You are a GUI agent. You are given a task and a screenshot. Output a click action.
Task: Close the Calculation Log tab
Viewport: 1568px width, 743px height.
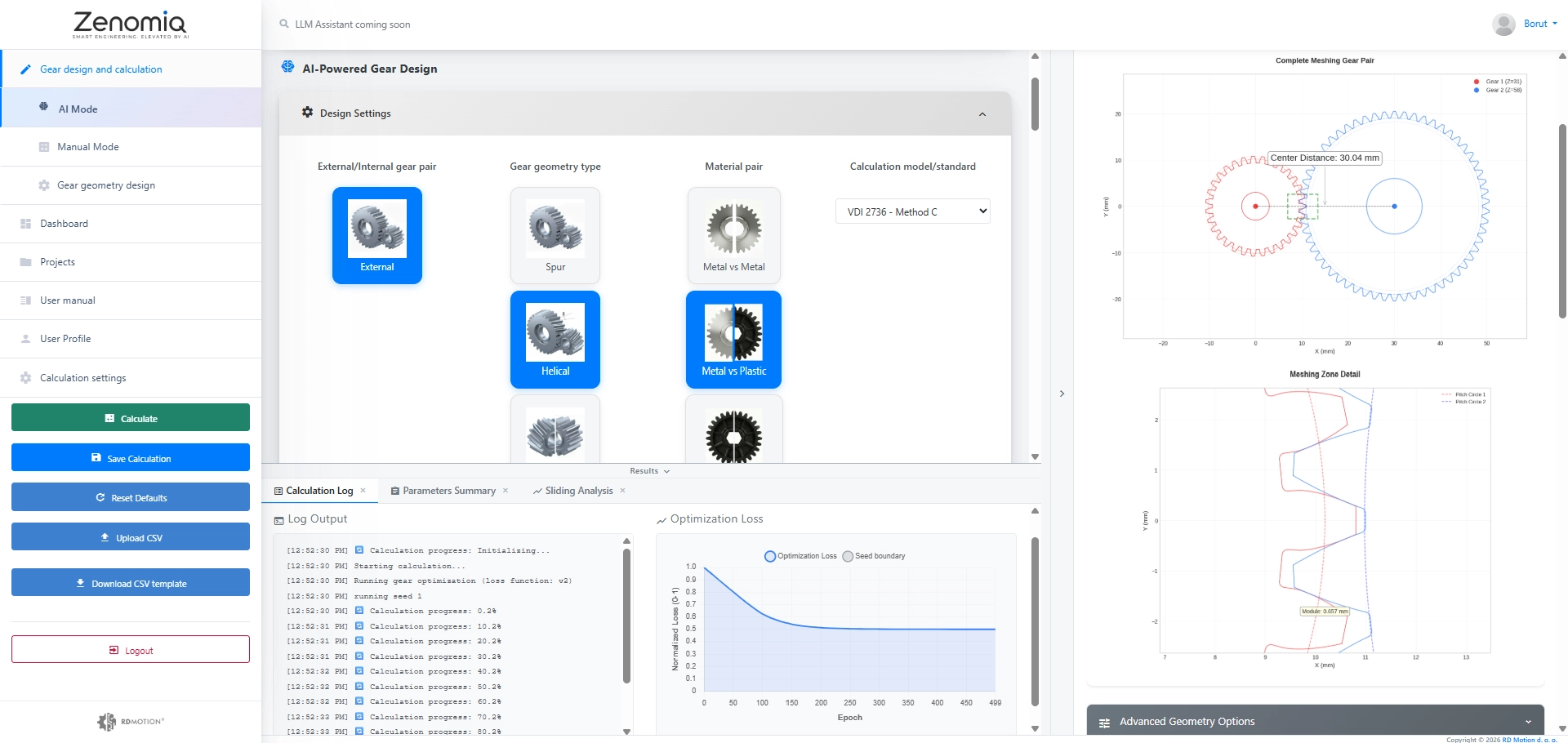coord(363,491)
